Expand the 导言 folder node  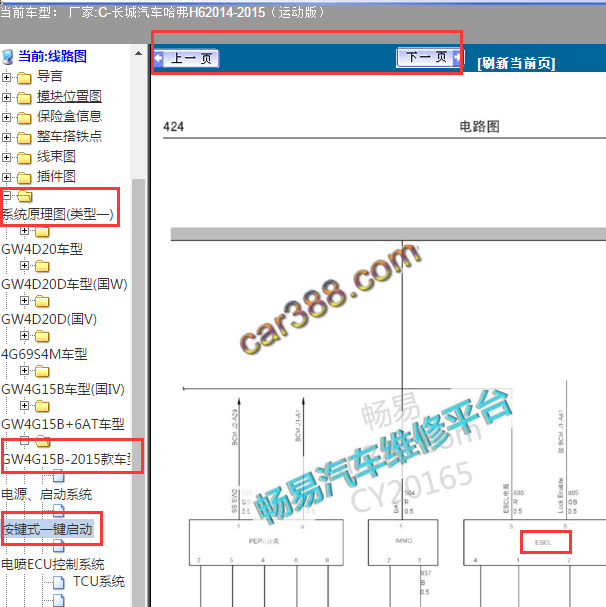coord(6,77)
